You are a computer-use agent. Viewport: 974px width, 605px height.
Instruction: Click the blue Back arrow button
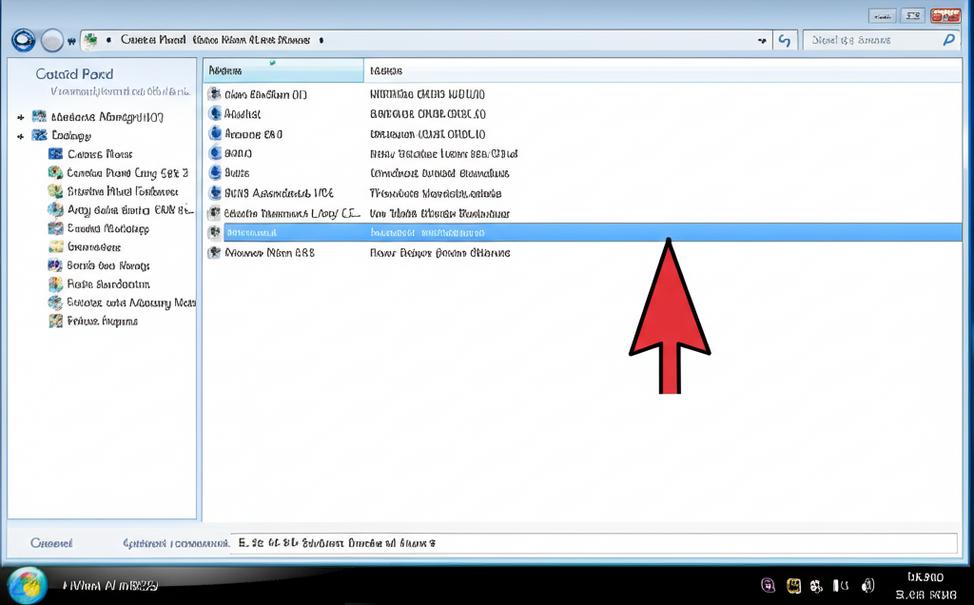(x=23, y=40)
